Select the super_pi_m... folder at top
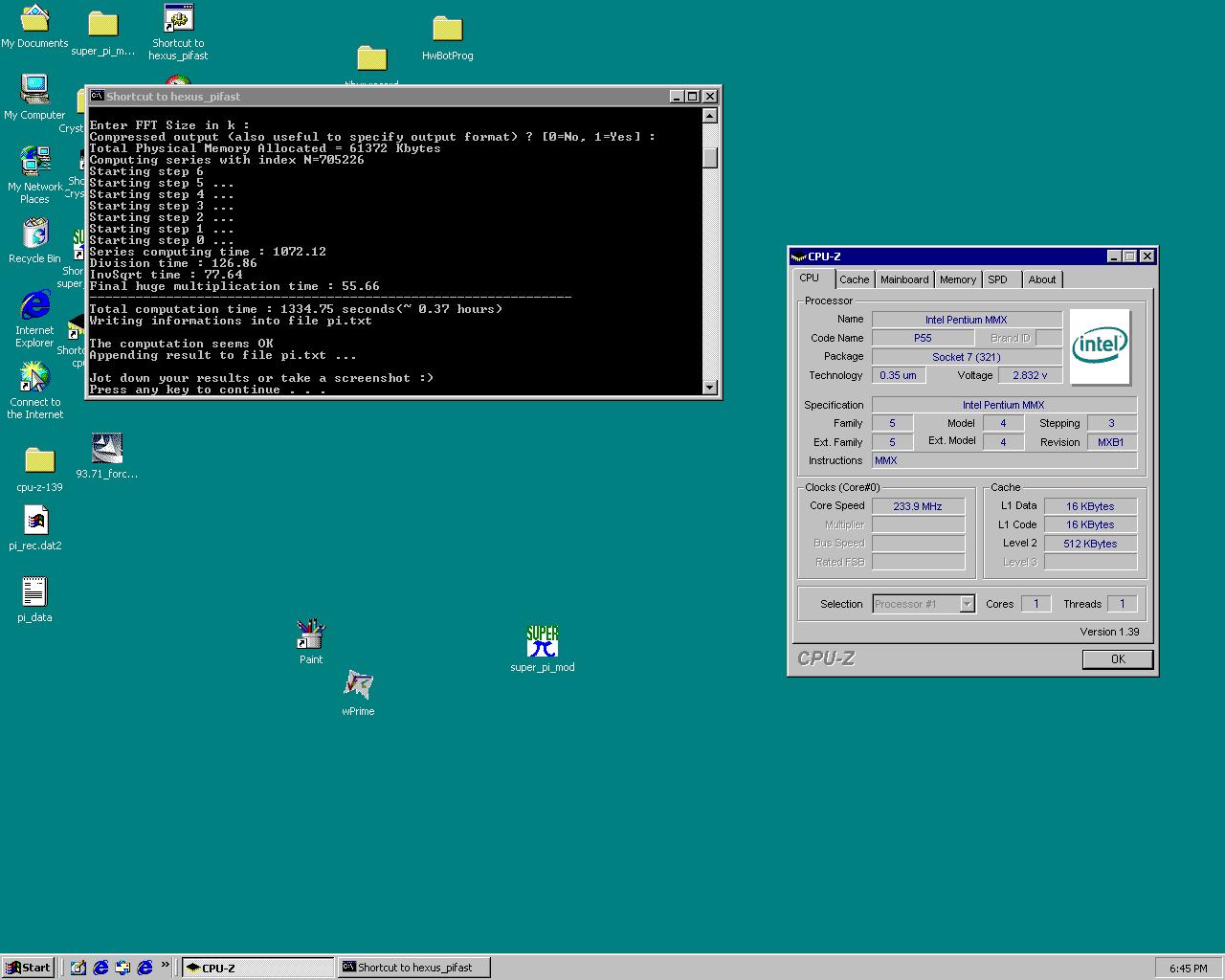The image size is (1225, 980). [x=103, y=33]
